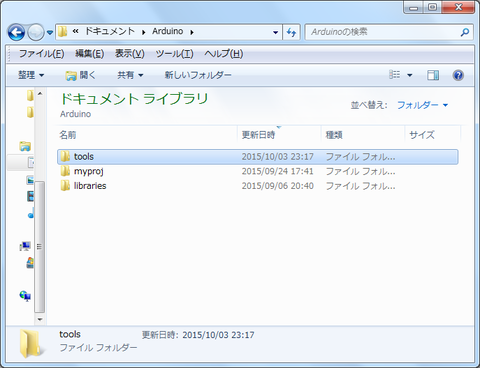Viewport: 480px width, 368px height.
Task: Select the Music icon in navigation pane
Action: (x=31, y=214)
